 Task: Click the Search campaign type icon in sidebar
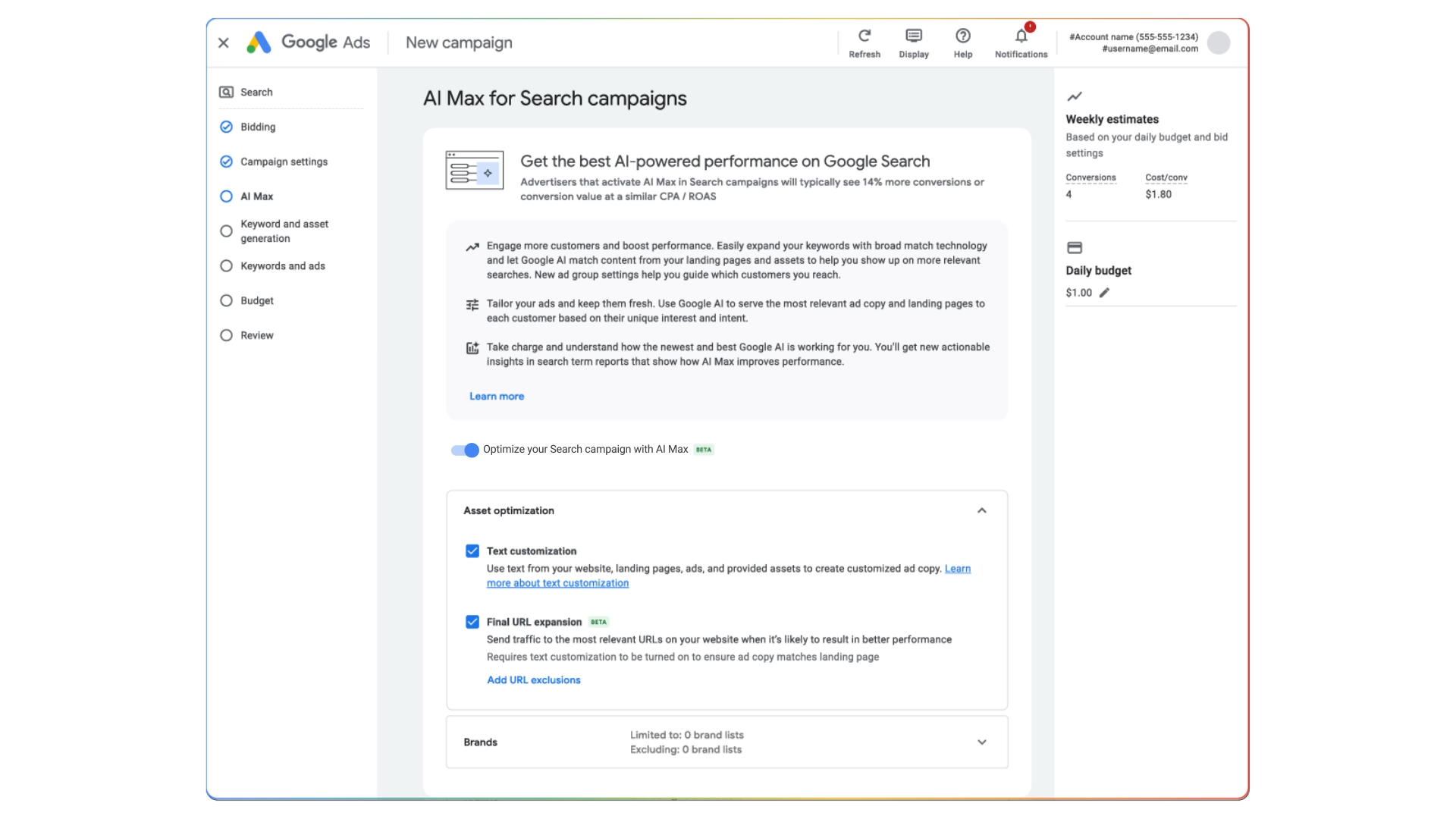coord(226,93)
